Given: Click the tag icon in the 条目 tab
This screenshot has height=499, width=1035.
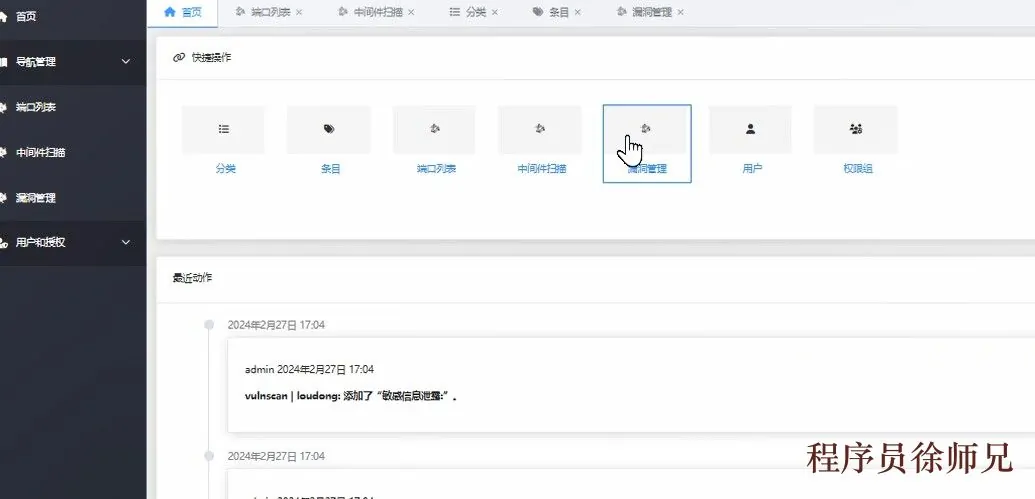Looking at the screenshot, I should (538, 12).
